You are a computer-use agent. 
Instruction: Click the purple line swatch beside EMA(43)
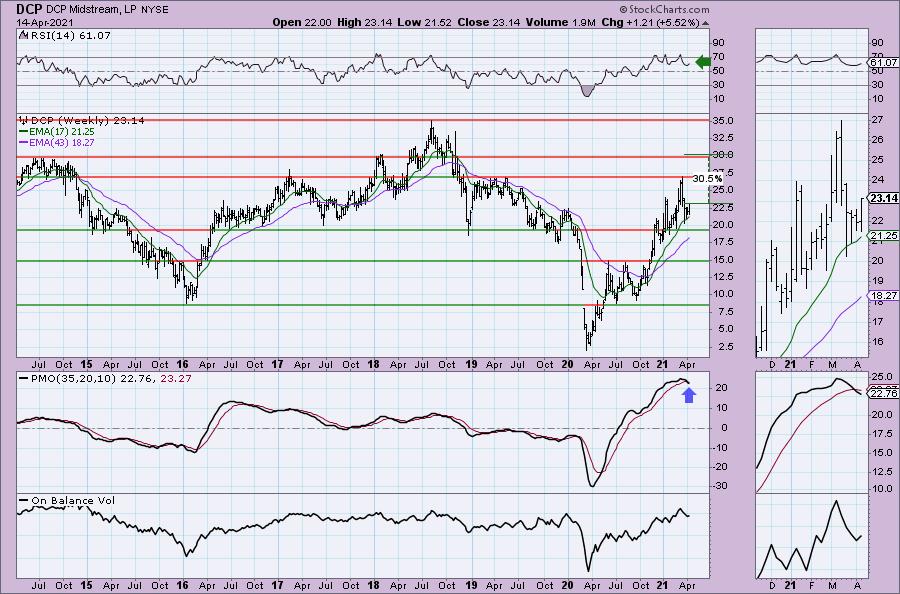click(23, 142)
